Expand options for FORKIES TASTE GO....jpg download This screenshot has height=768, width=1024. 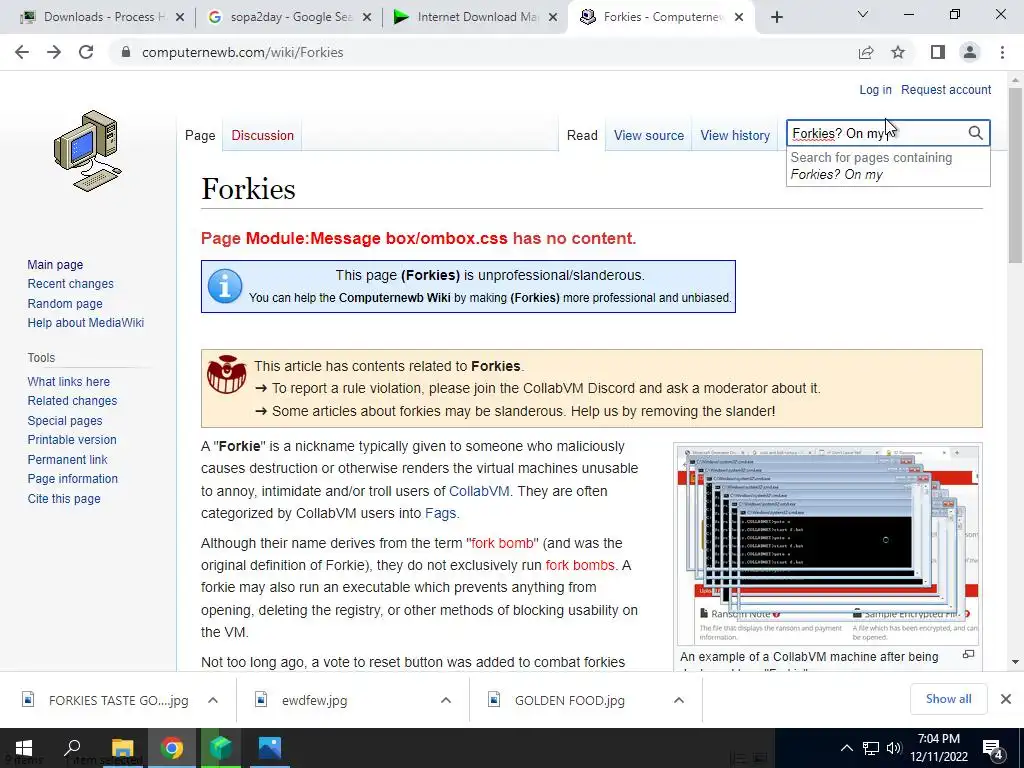point(213,700)
